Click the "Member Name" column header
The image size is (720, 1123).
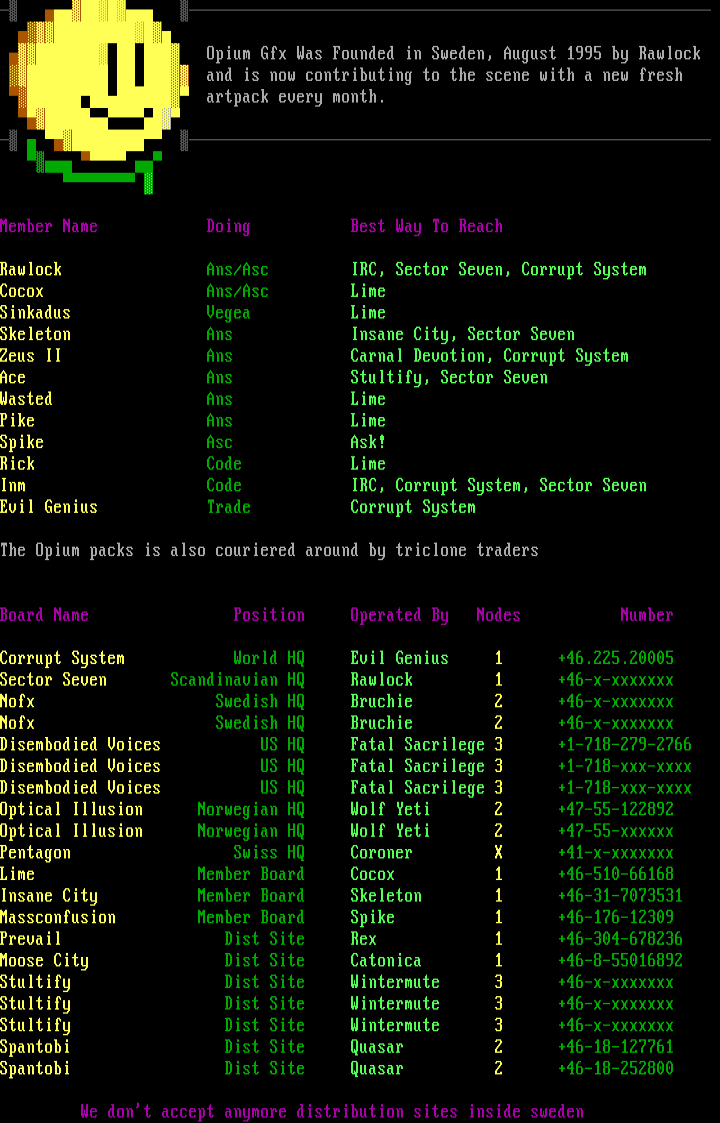coord(49,227)
